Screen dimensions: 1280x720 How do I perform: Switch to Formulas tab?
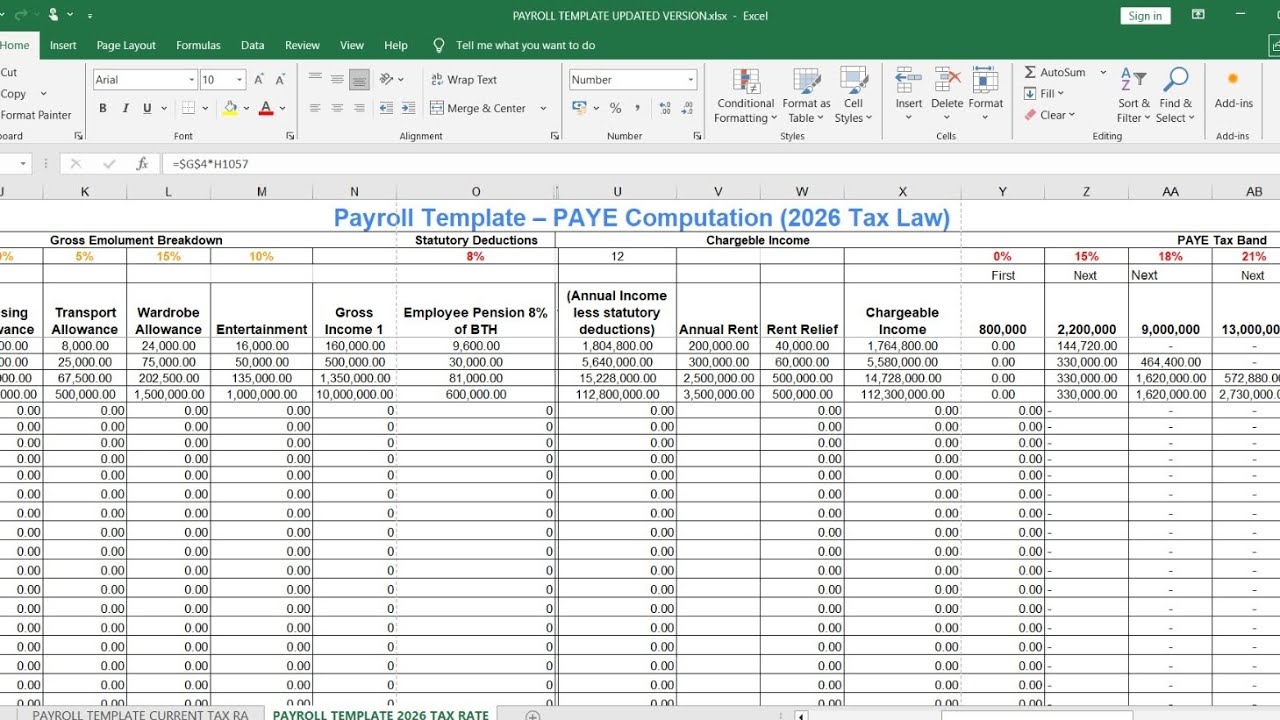(198, 45)
